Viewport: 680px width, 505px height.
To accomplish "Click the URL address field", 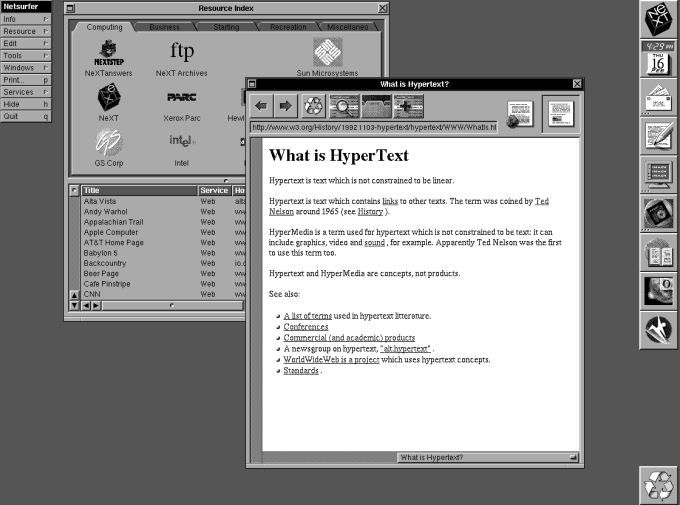I will [x=373, y=127].
